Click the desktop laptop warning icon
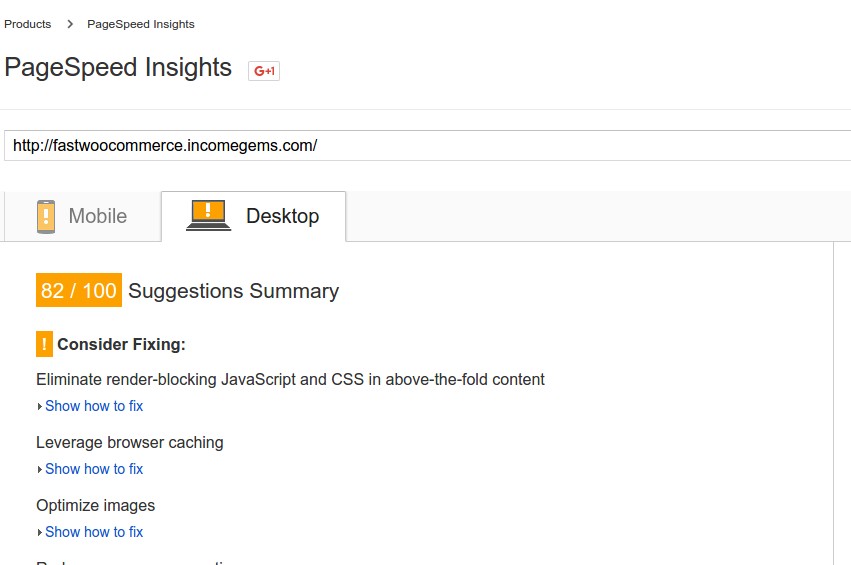The width and height of the screenshot is (851, 565). 208,215
